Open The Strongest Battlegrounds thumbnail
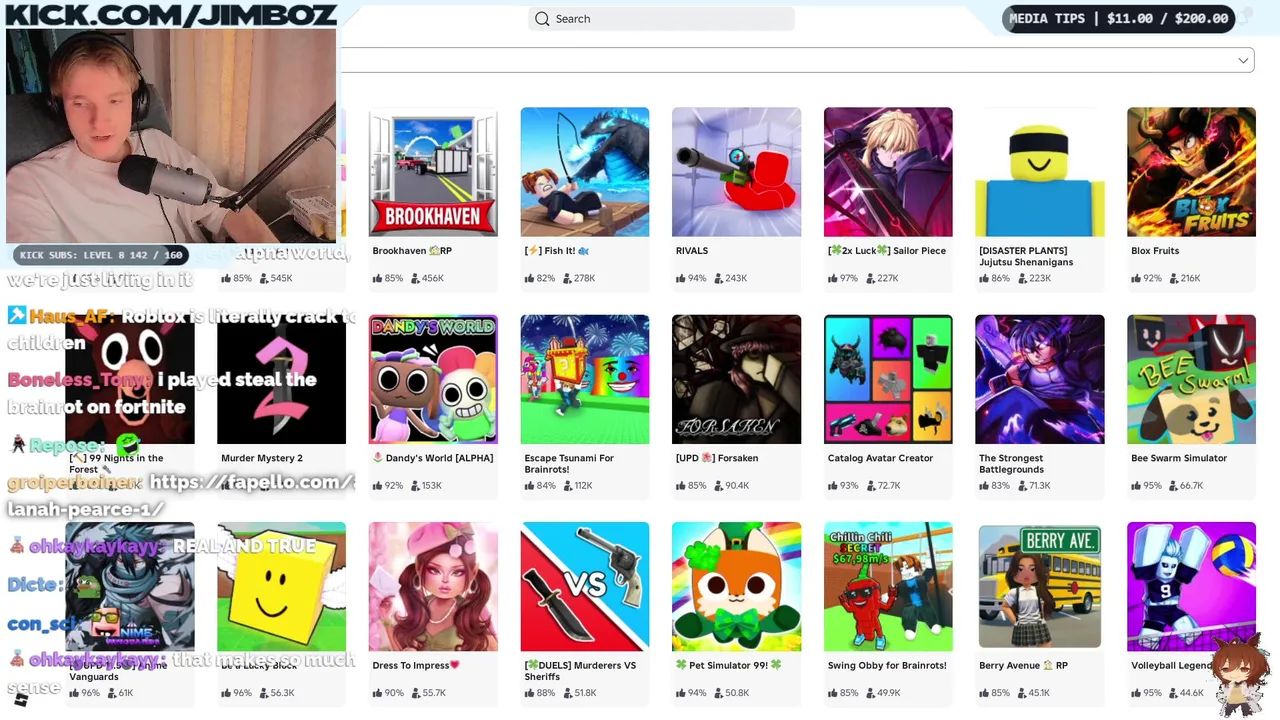Viewport: 1280px width, 720px height. (1040, 379)
